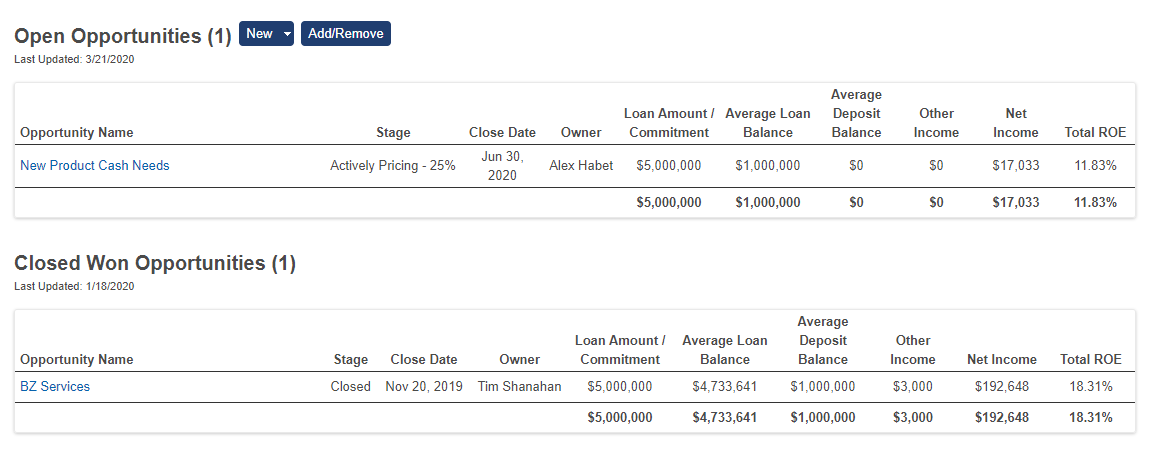1152x451 pixels.
Task: Select Opportunity Name header in Open Opportunities table
Action: tap(77, 133)
